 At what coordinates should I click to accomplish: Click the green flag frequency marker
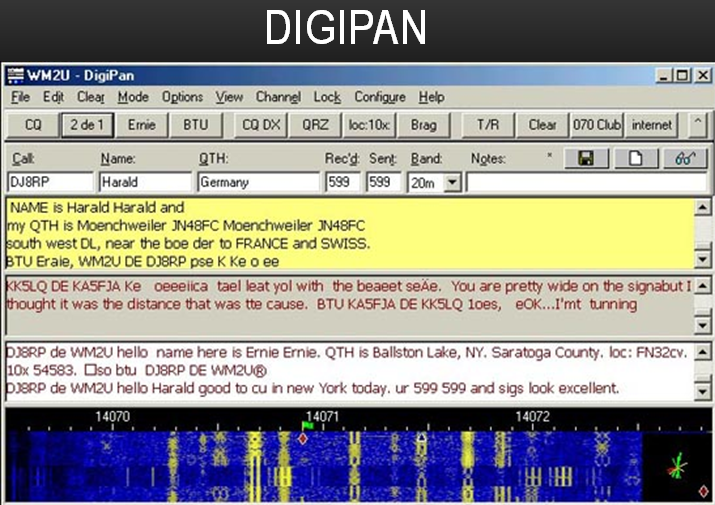(x=308, y=425)
